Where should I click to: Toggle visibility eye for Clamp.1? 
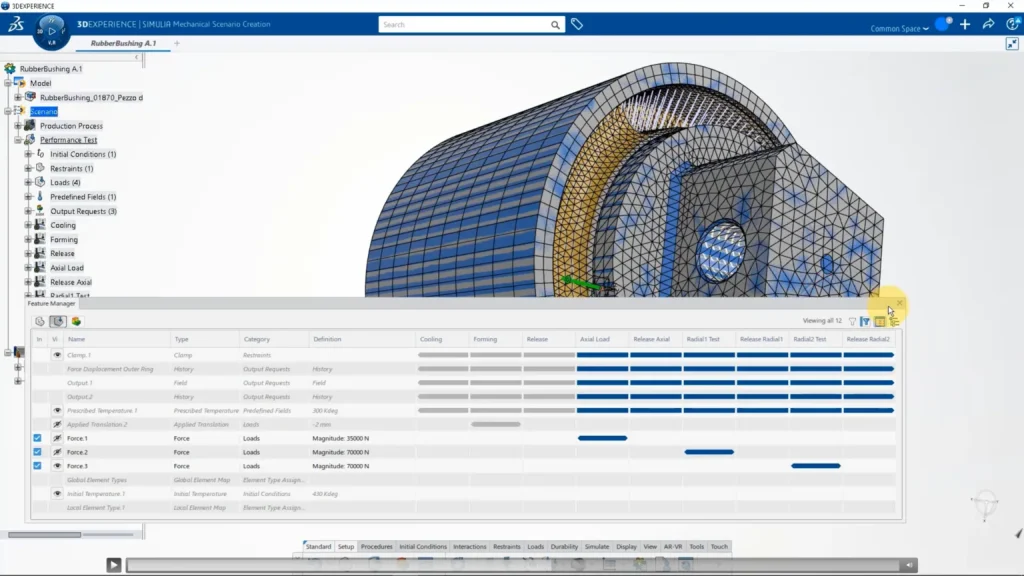pyautogui.click(x=57, y=355)
